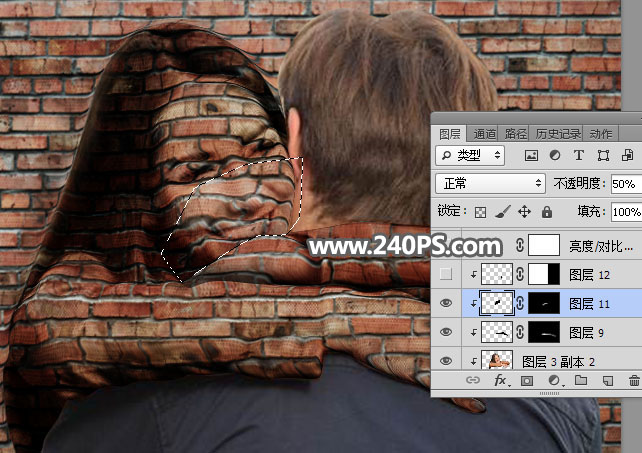Toggle lock position move icon
Screen dimensions: 642x453
pos(524,212)
